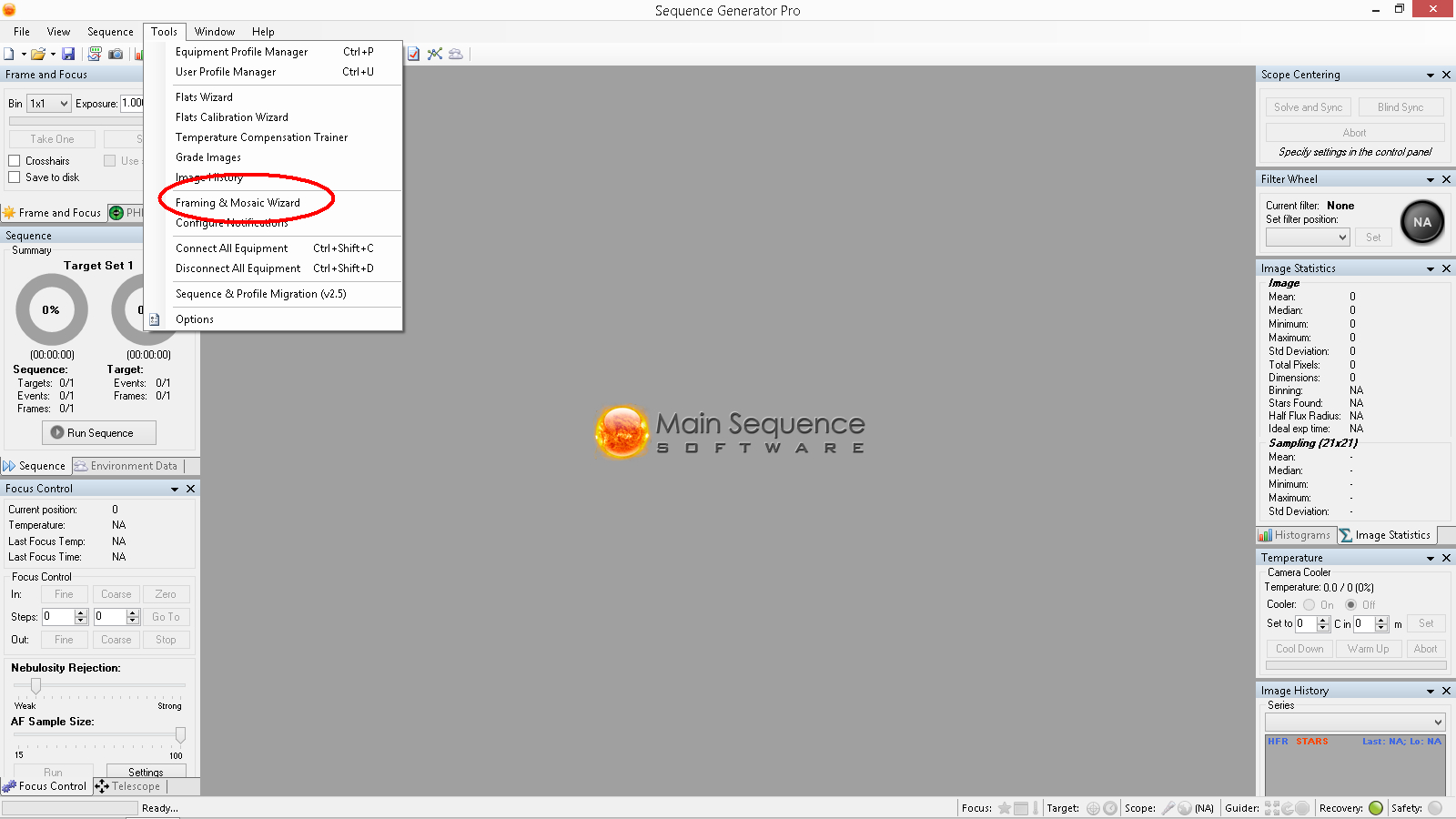
Task: Open the Image History Series dropdown
Action: [1355, 722]
